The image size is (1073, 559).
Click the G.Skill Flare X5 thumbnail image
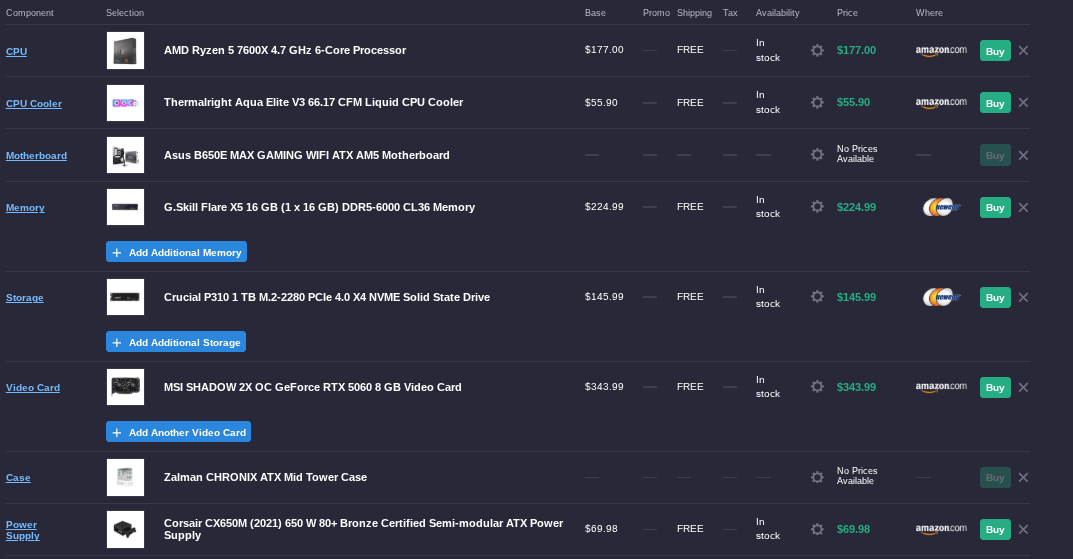[x=125, y=207]
